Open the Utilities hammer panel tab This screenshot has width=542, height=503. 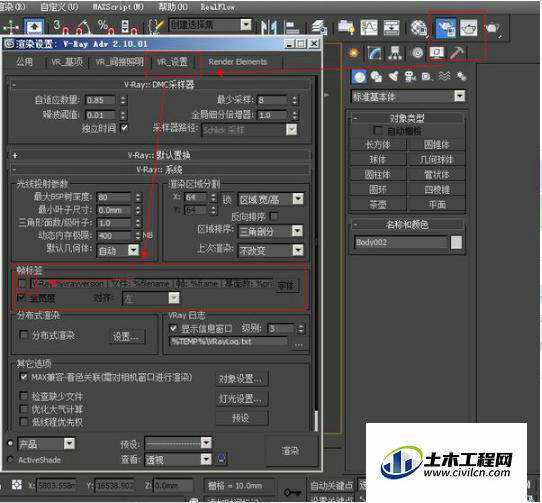[x=457, y=53]
